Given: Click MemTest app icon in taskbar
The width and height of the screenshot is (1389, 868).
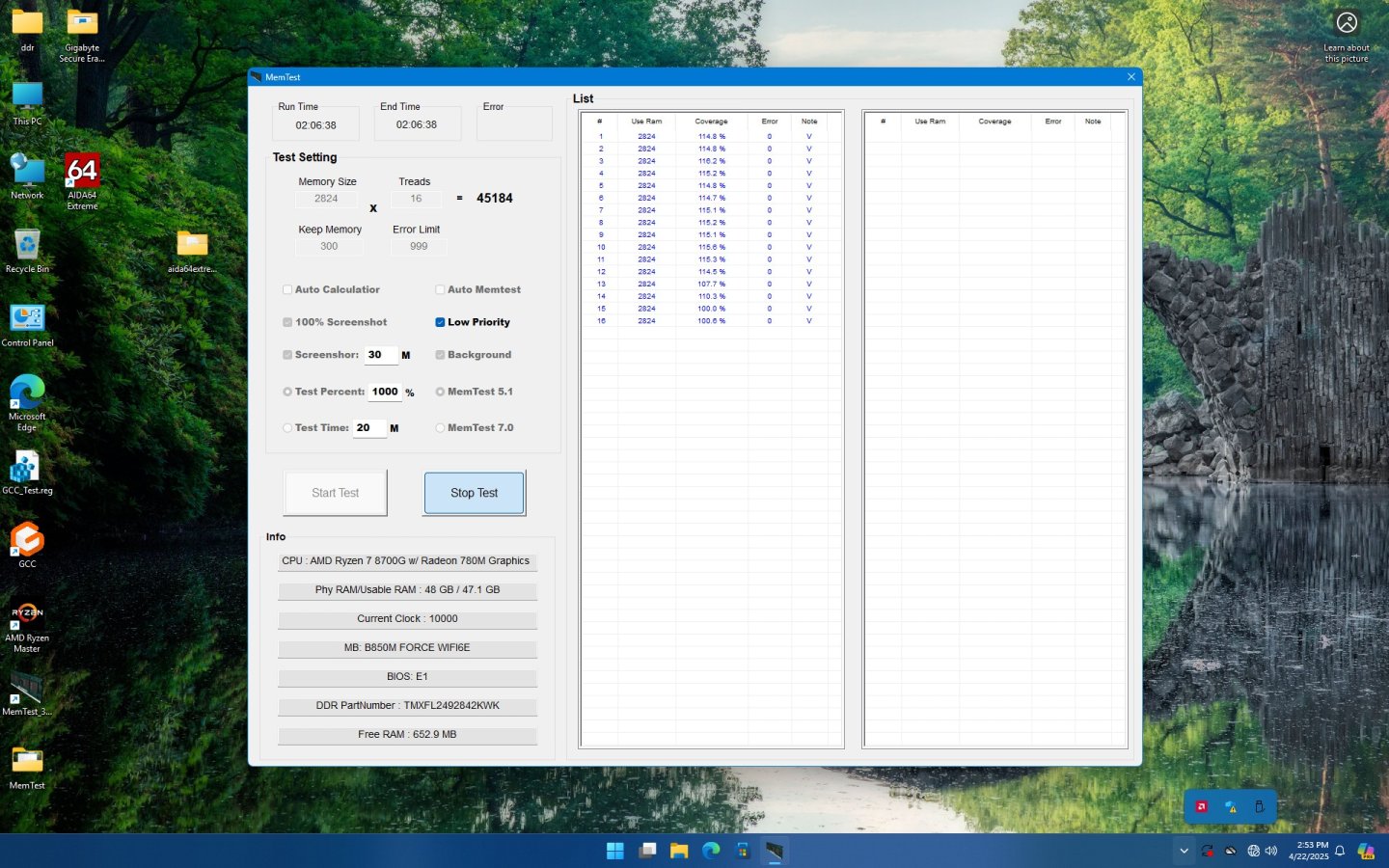Looking at the screenshot, I should click(x=775, y=851).
